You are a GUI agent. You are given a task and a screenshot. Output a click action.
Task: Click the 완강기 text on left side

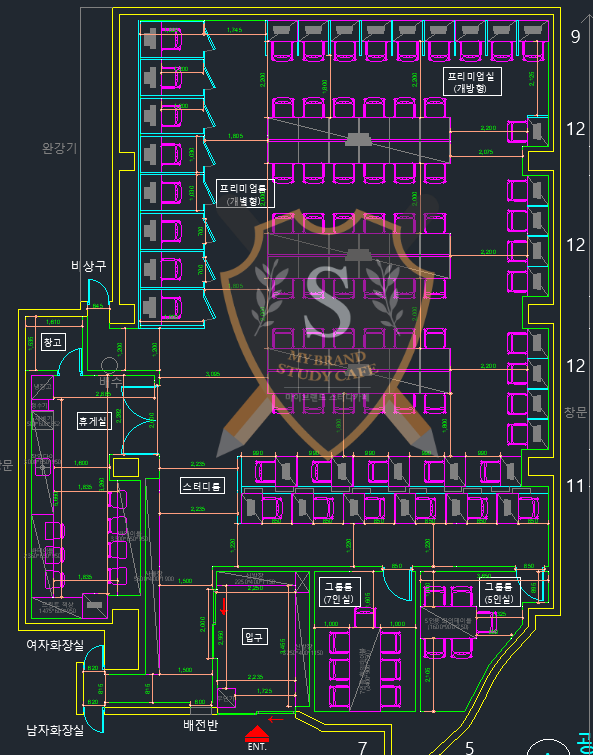[x=60, y=148]
